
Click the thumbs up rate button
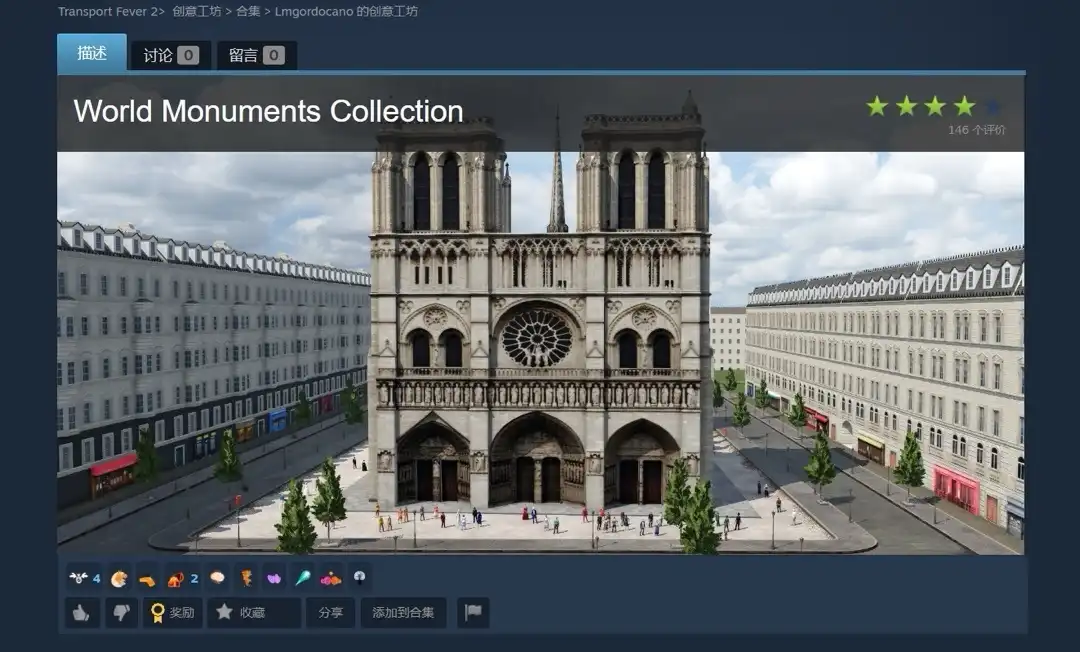click(82, 613)
